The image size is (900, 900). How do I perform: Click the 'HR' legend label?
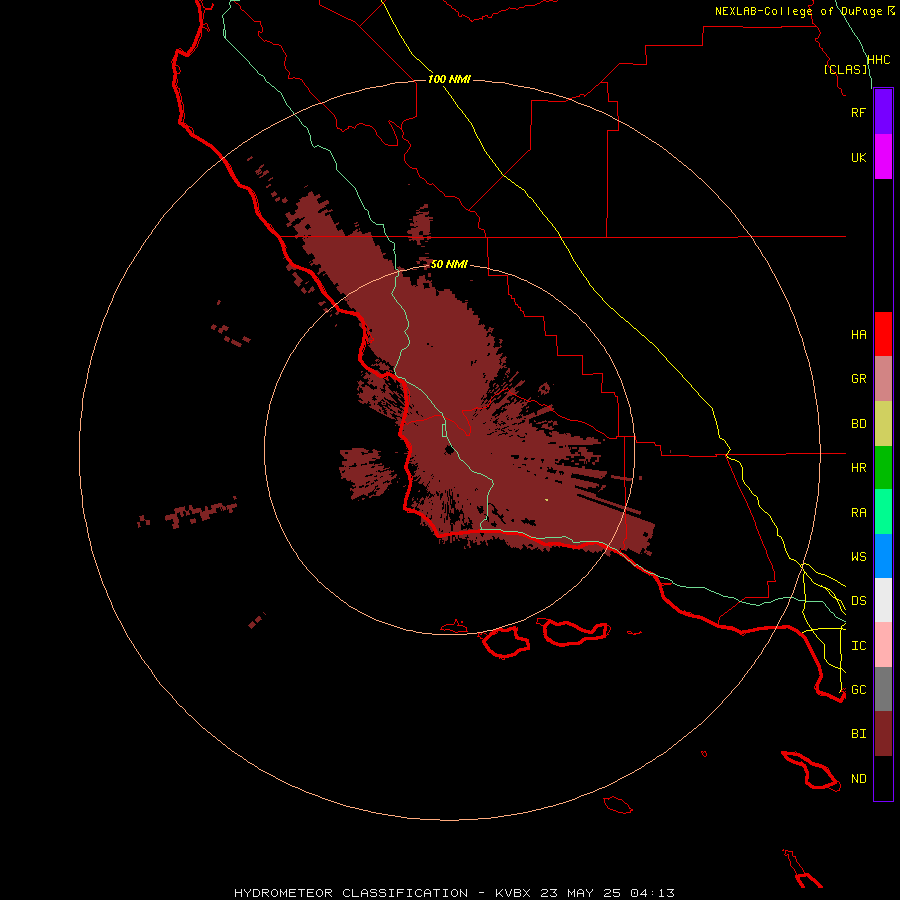[858, 468]
